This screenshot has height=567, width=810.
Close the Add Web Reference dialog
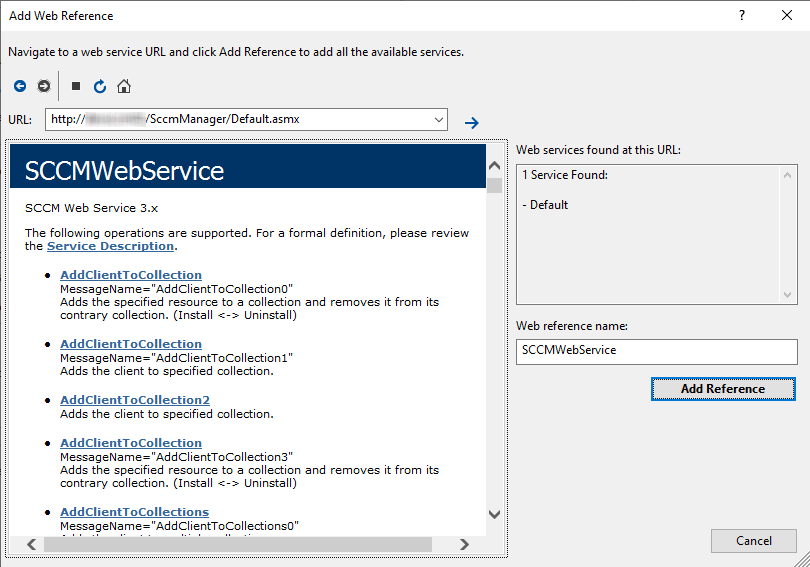point(787,15)
